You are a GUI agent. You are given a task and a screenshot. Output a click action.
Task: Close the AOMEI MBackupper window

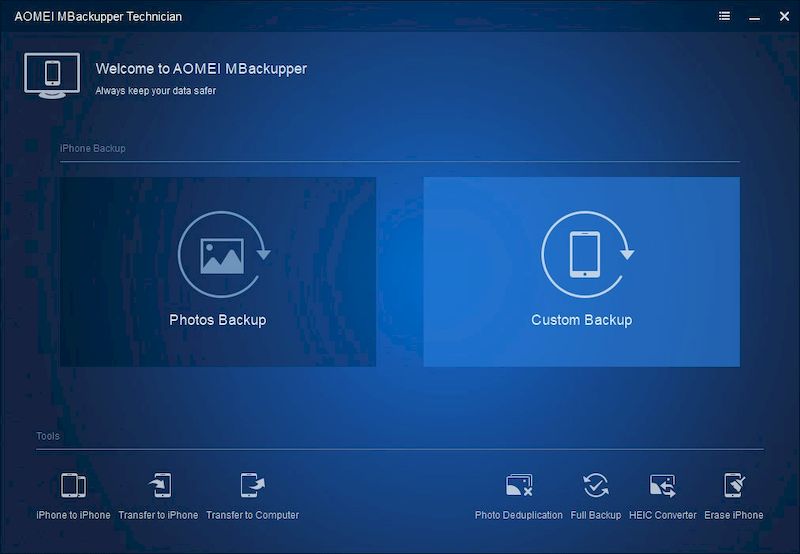[x=785, y=16]
